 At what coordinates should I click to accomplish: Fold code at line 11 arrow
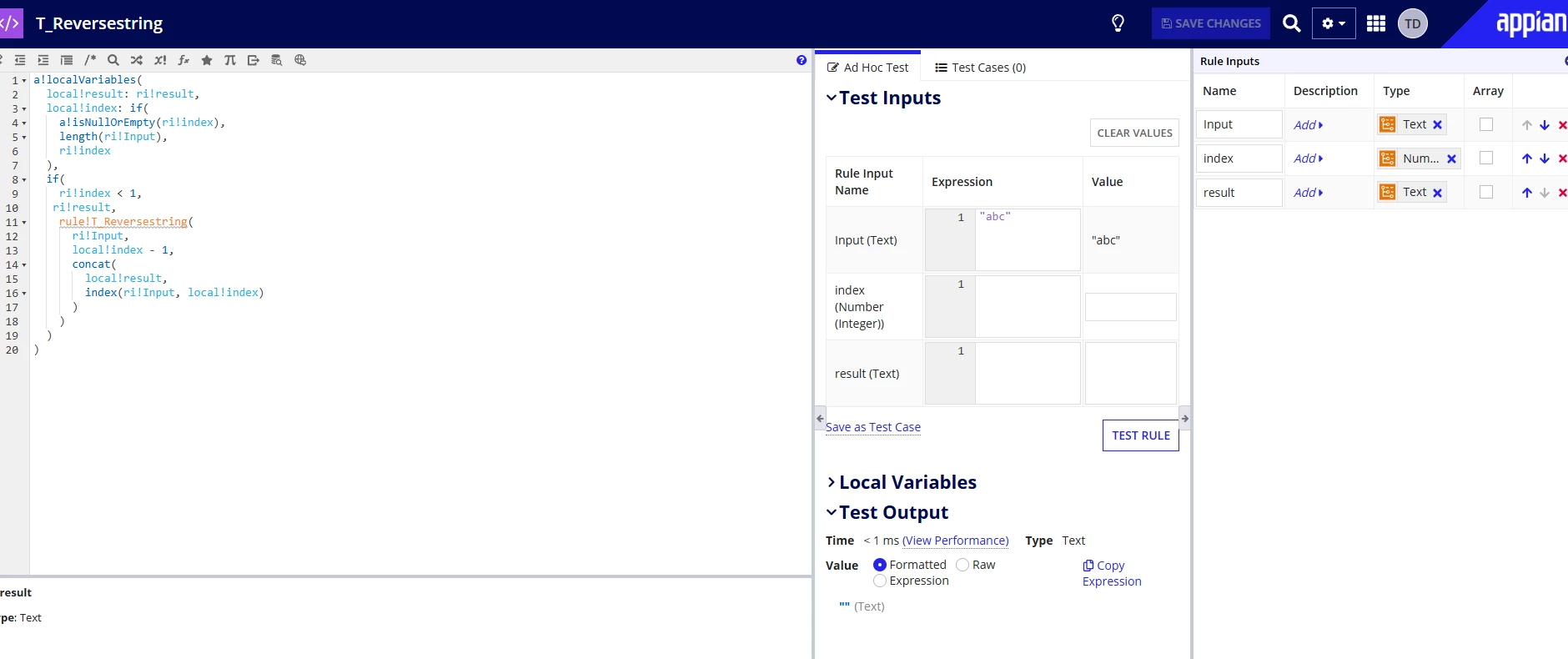(x=24, y=223)
